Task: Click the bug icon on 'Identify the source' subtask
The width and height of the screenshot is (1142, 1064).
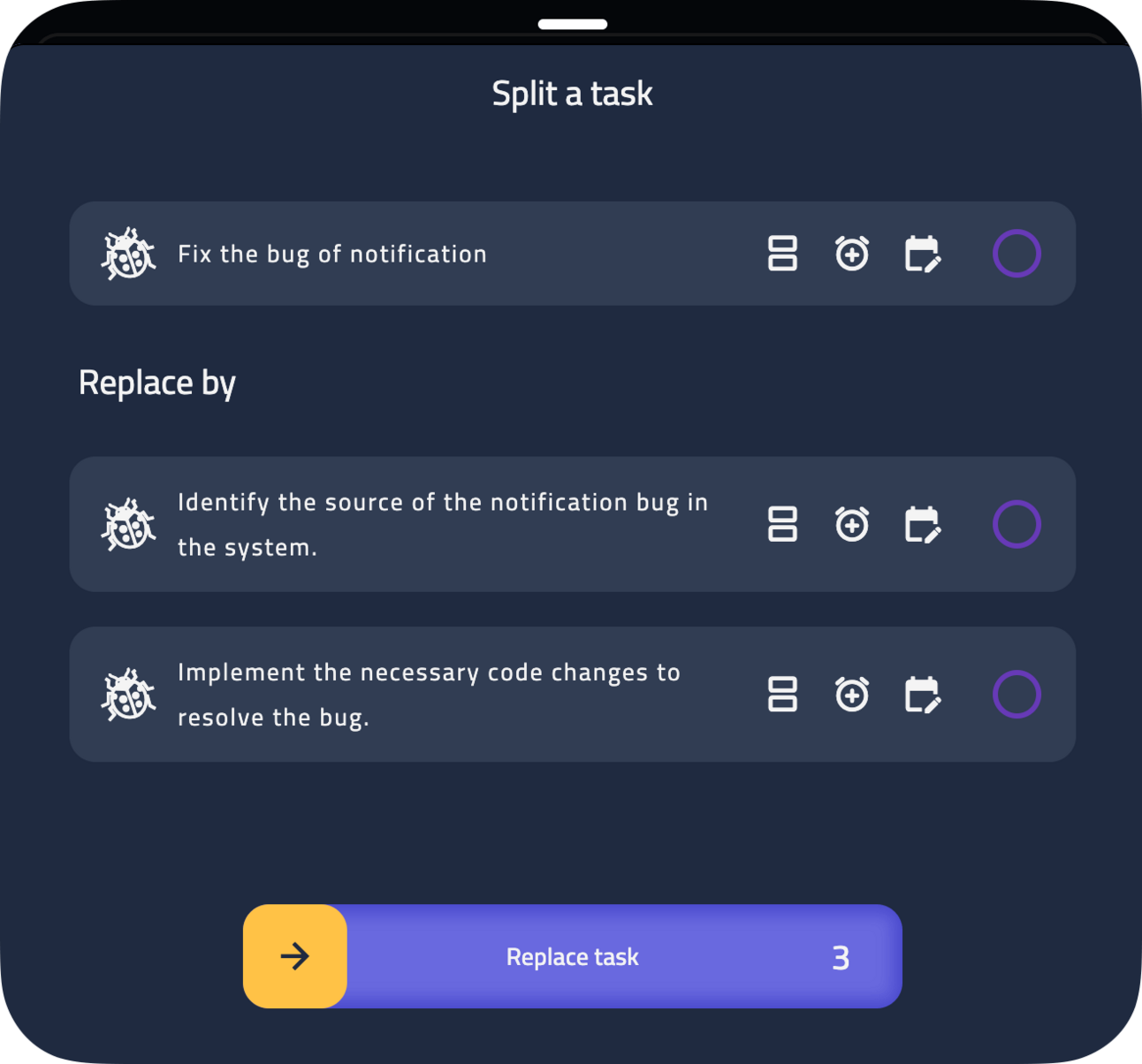Action: click(130, 524)
